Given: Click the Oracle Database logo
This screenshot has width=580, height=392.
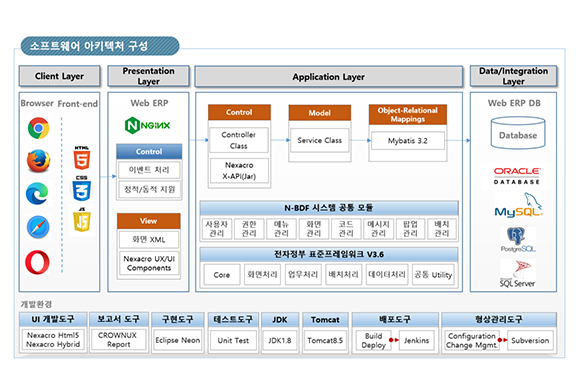Looking at the screenshot, I should 517,176.
